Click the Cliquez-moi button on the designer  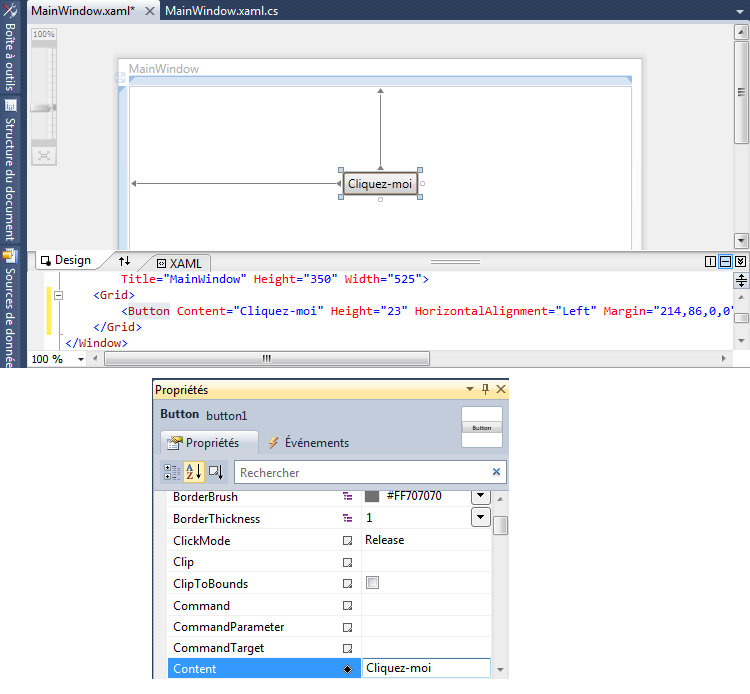pos(380,184)
